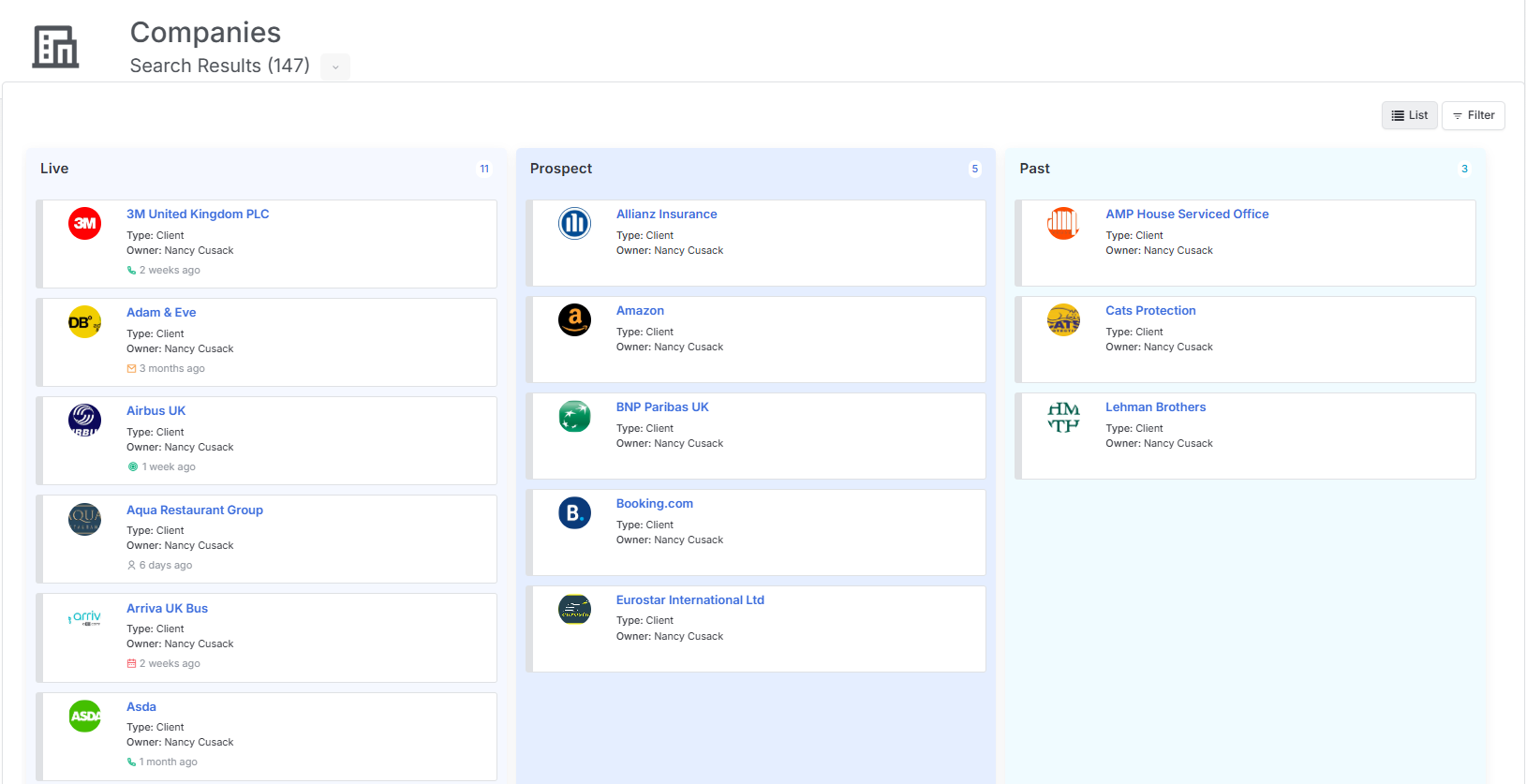Viewport: 1526px width, 784px height.
Task: Open Arriva UK Bus company link
Action: [167, 608]
